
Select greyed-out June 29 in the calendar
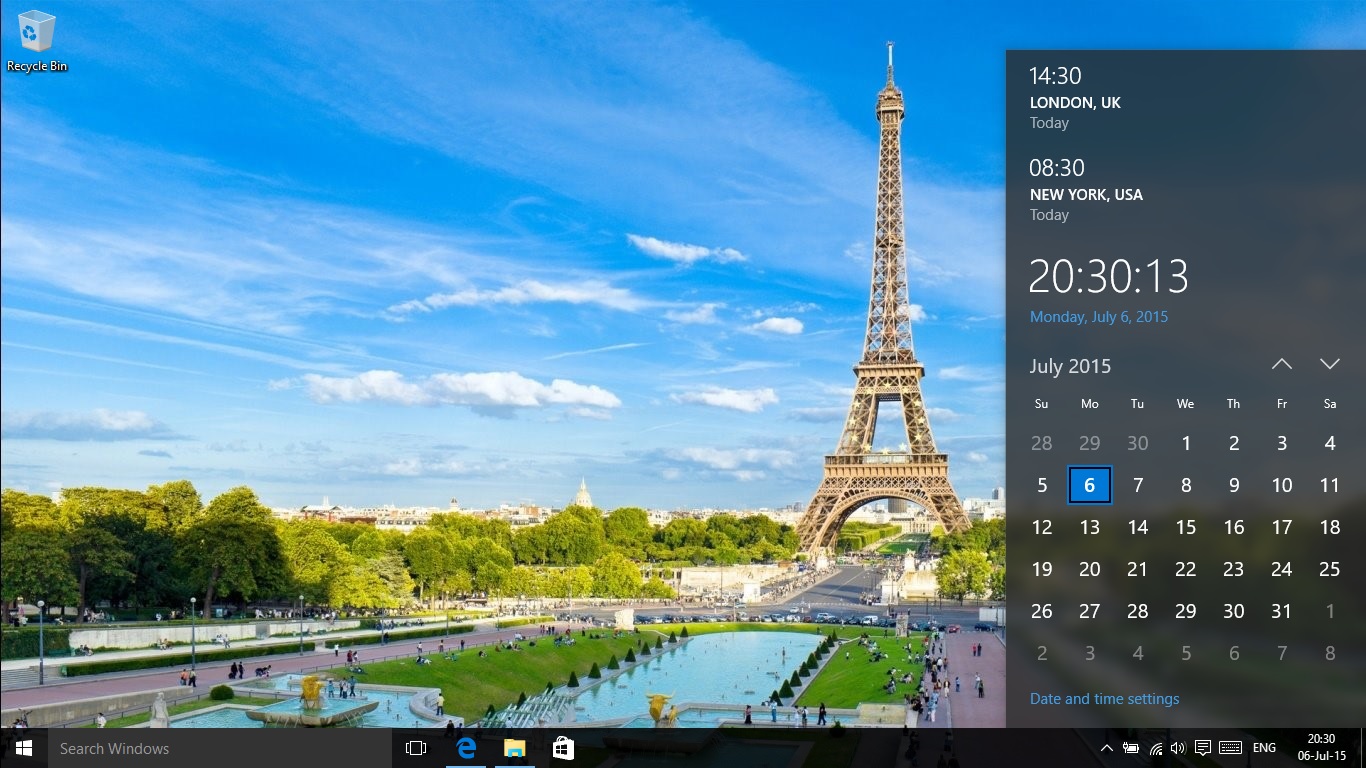(1090, 443)
